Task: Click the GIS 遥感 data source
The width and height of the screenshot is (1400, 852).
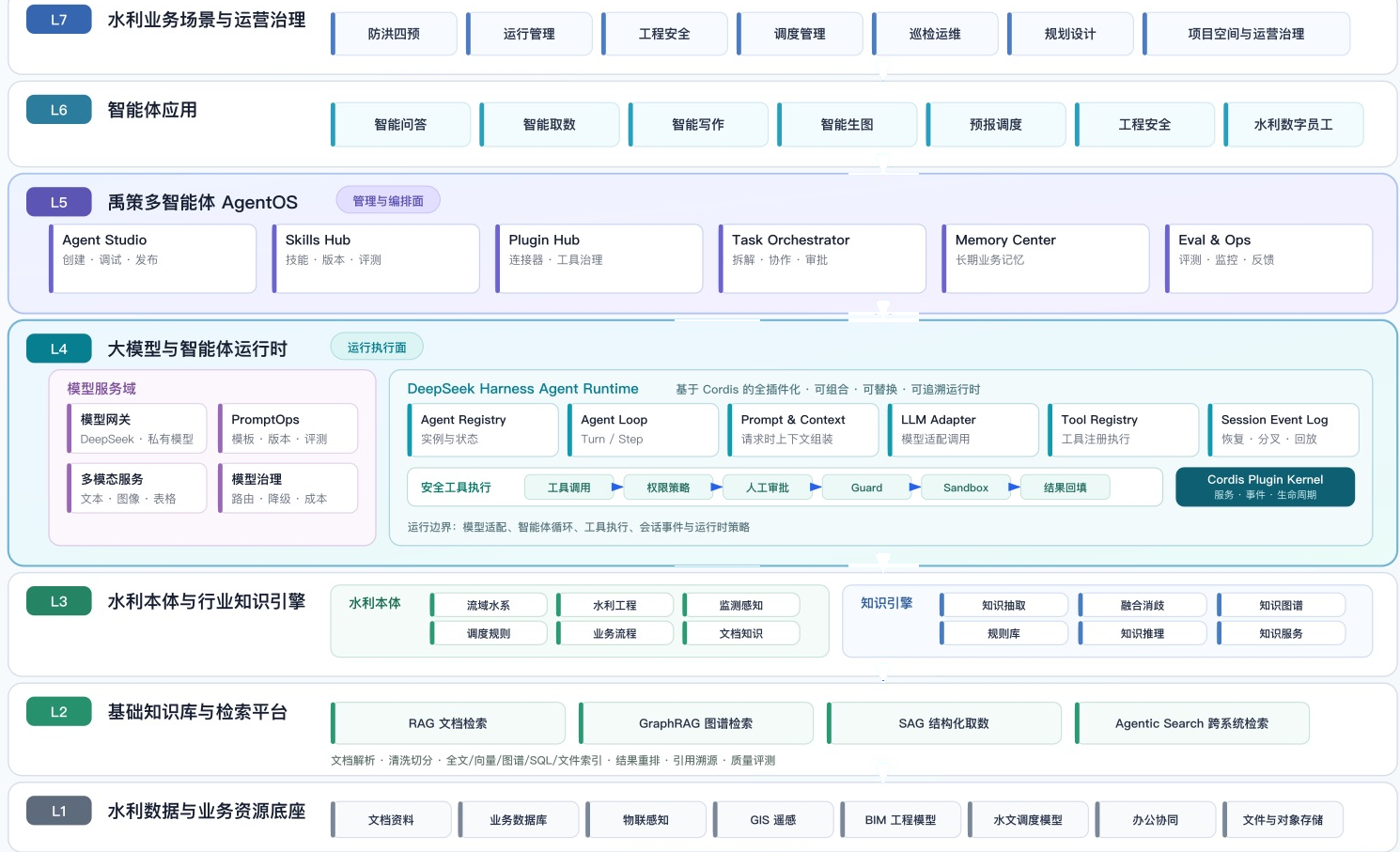Action: (773, 820)
